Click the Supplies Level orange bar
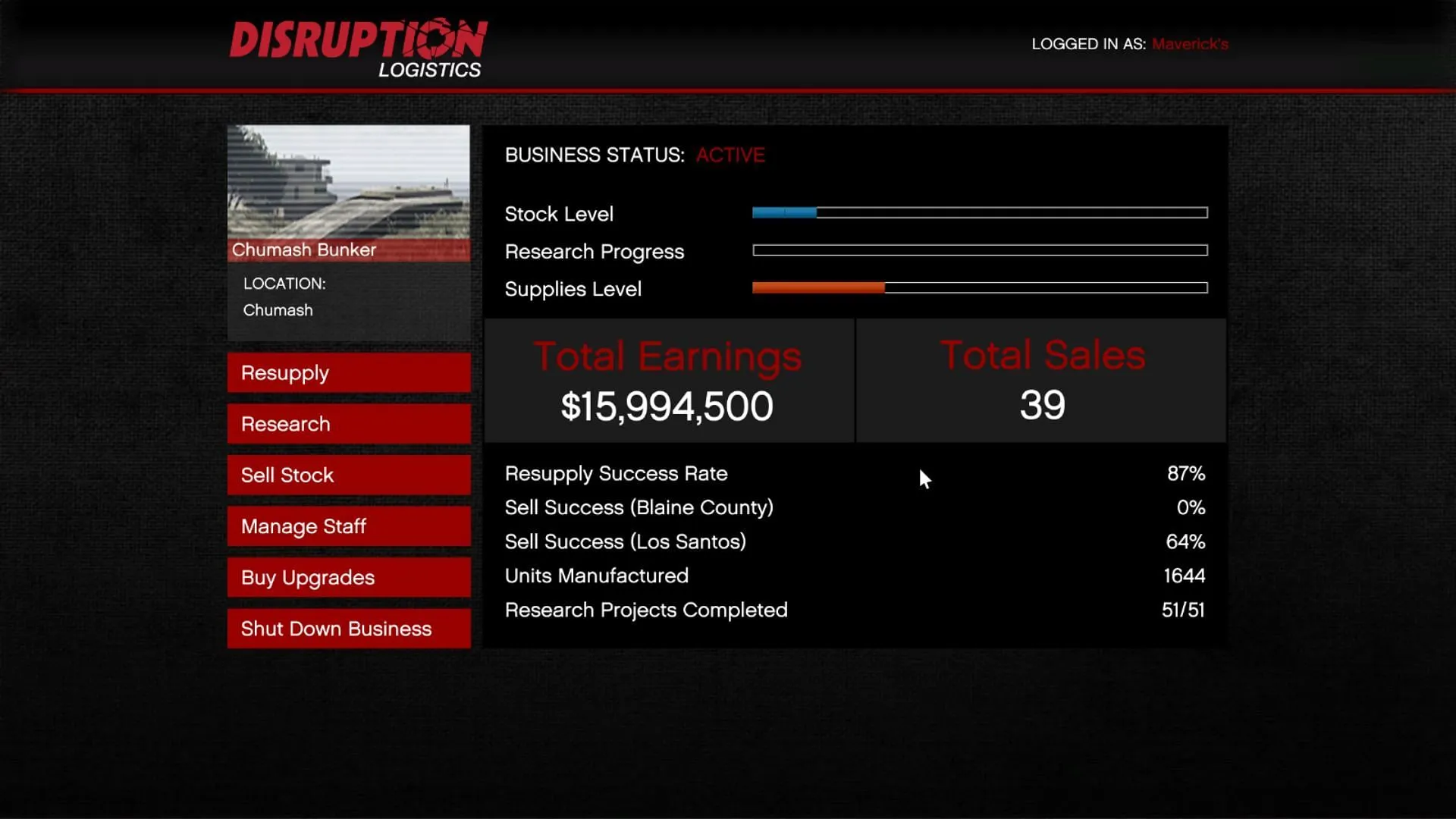This screenshot has height=819, width=1456. coord(818,289)
